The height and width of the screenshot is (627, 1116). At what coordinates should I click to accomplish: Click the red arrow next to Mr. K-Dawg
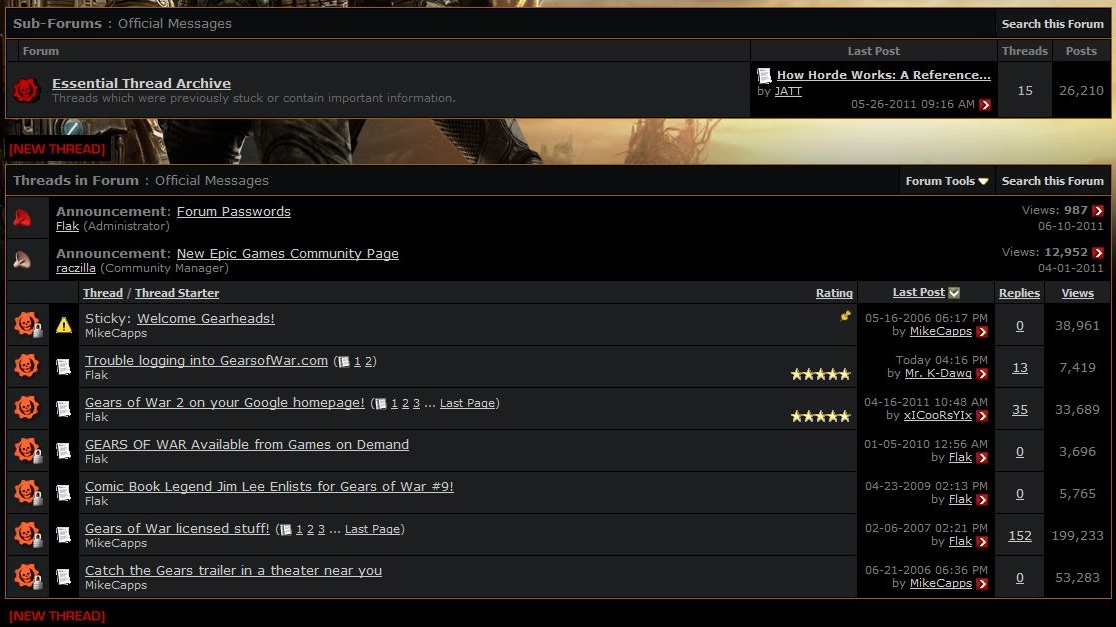tap(982, 374)
